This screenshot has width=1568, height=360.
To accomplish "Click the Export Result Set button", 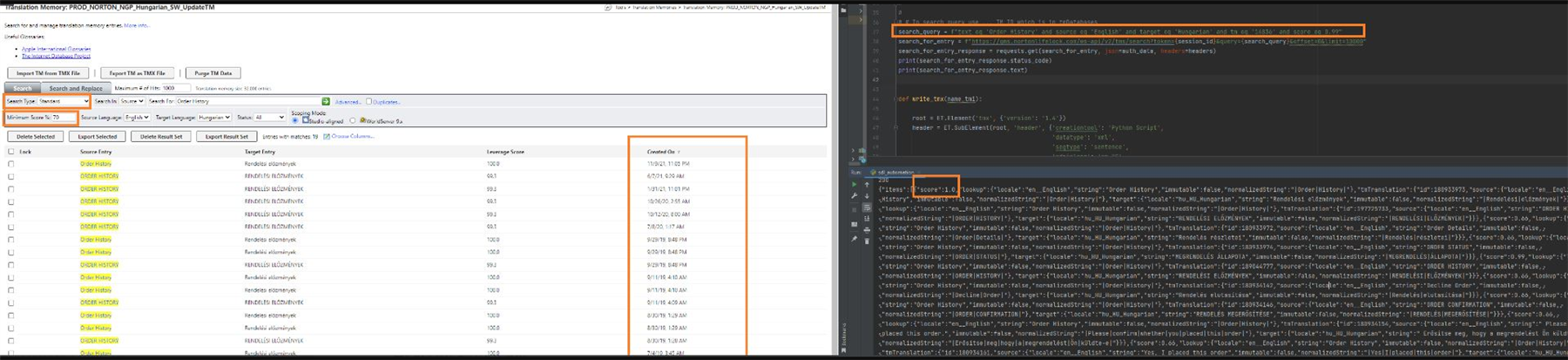I will tap(226, 137).
